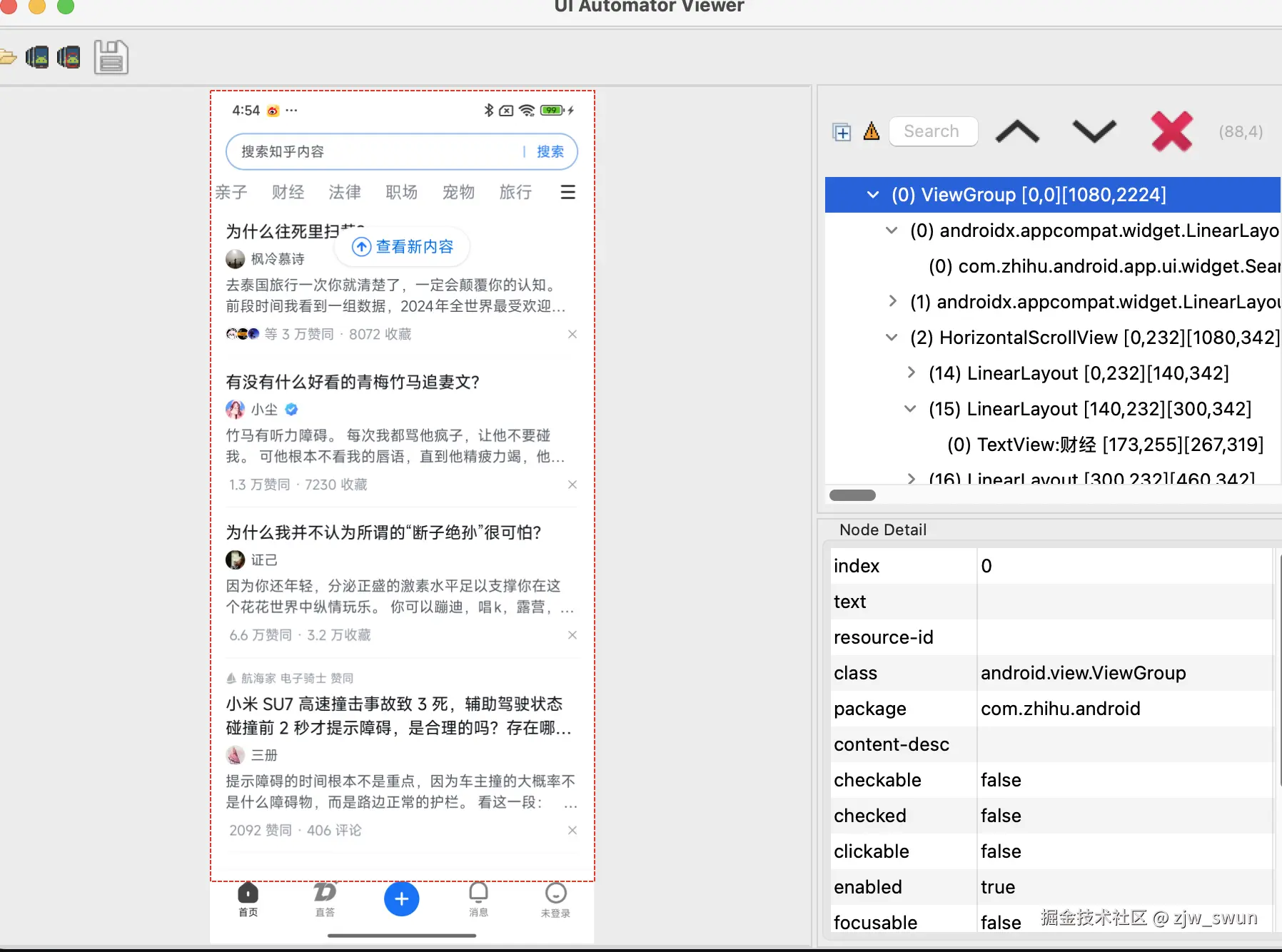Viewport: 1282px width, 952px height.
Task: Tap the 查看新内容 refresh pill
Action: [403, 247]
